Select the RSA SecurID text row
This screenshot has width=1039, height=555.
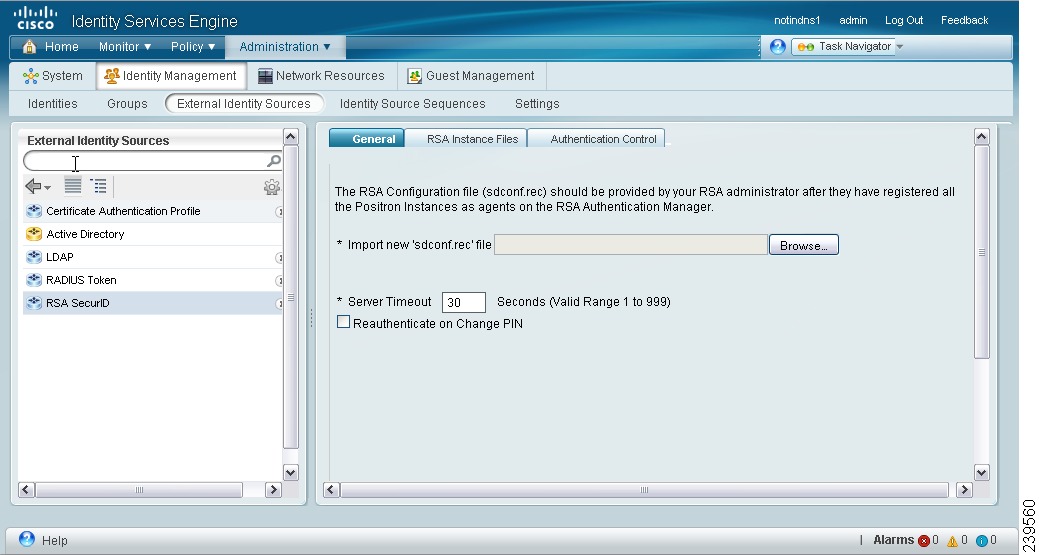tap(78, 303)
